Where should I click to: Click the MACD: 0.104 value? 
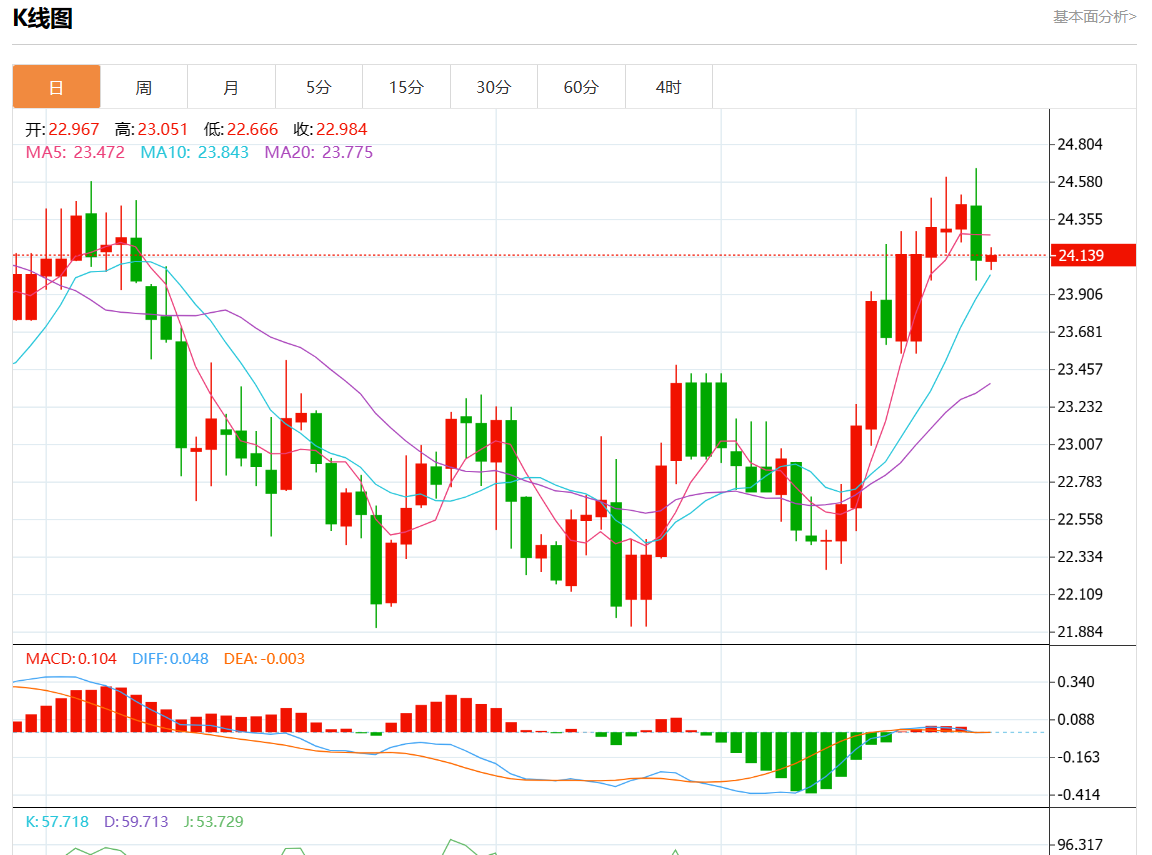[x=71, y=658]
